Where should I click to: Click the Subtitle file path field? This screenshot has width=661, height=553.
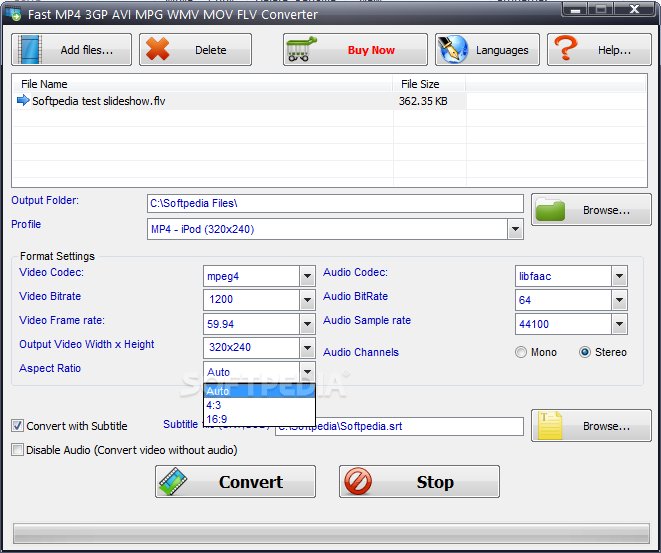tap(399, 427)
